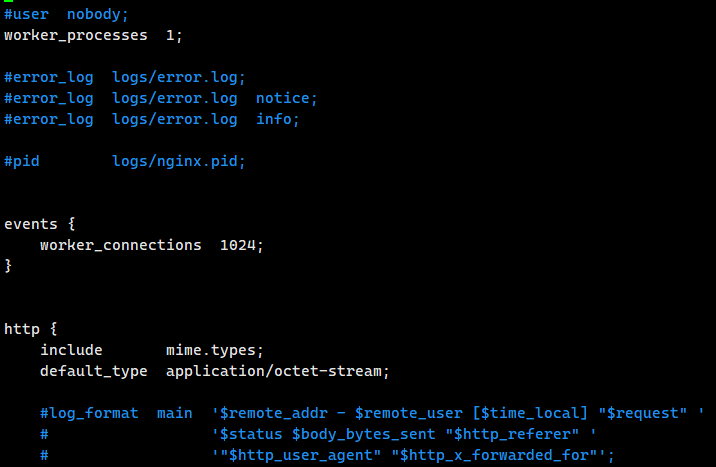
Task: Click the value '1' after worker_processes
Action: (170, 35)
